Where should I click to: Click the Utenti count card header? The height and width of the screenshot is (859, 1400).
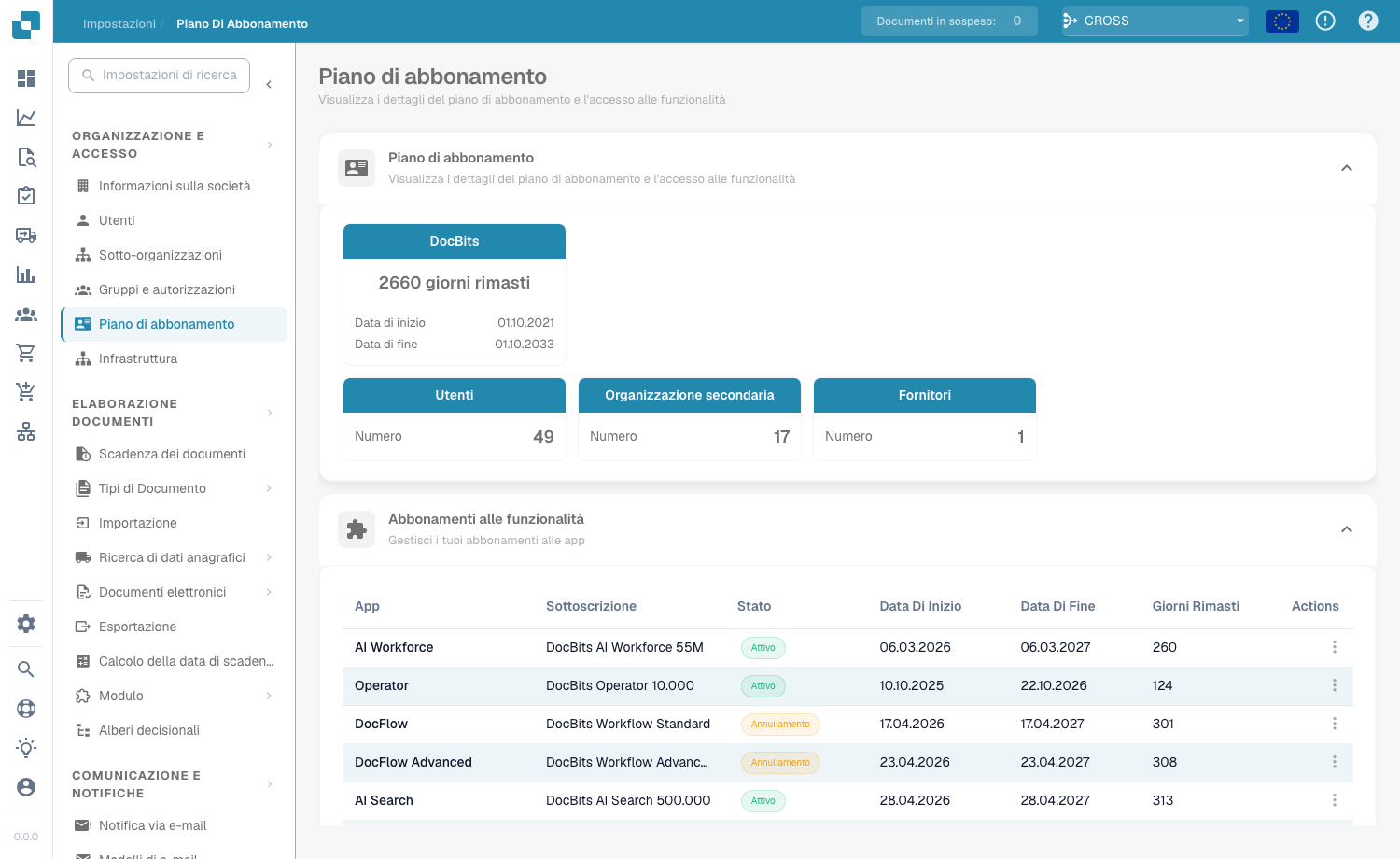pyautogui.click(x=455, y=395)
